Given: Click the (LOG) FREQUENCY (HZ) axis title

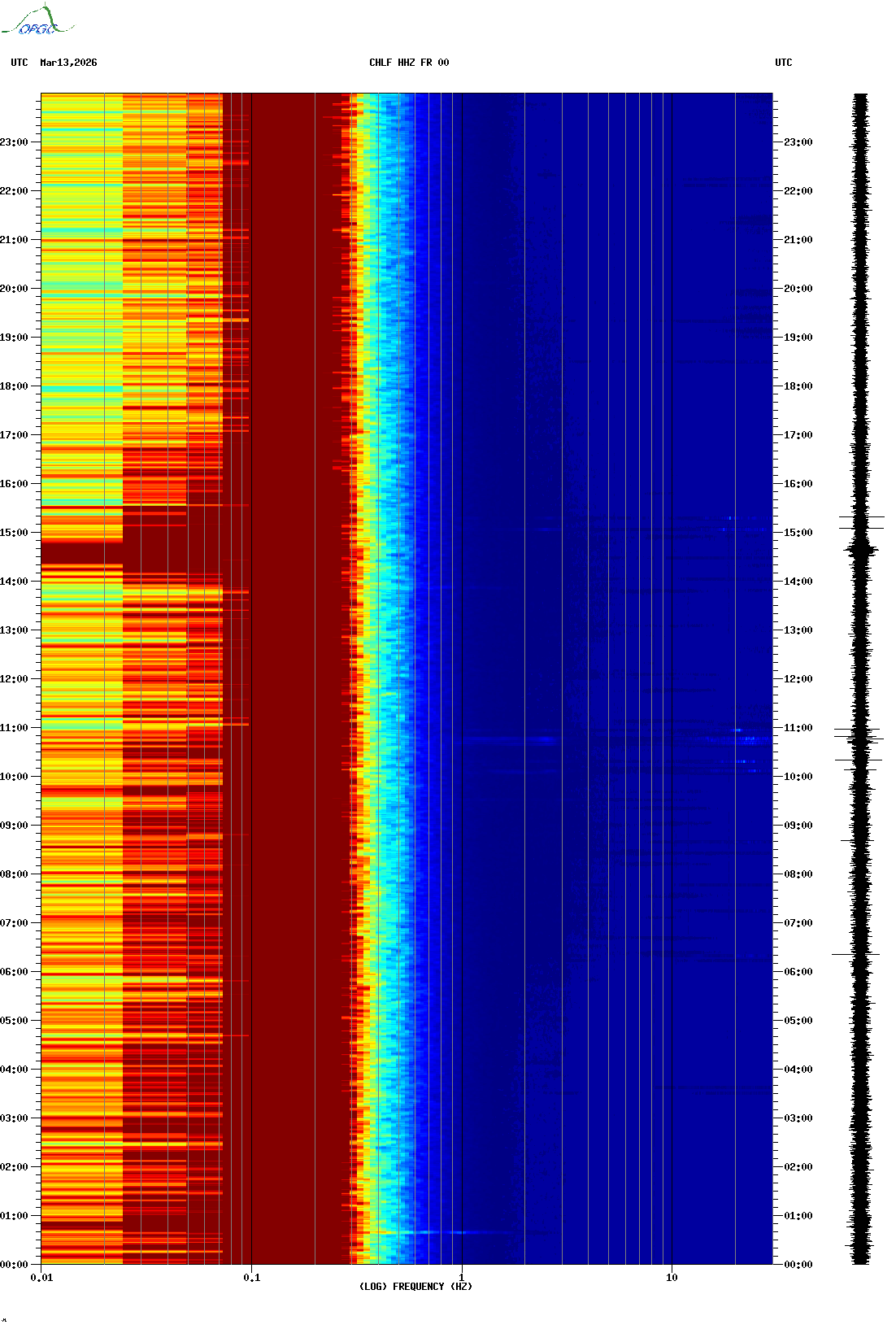Looking at the screenshot, I should point(415,1287).
